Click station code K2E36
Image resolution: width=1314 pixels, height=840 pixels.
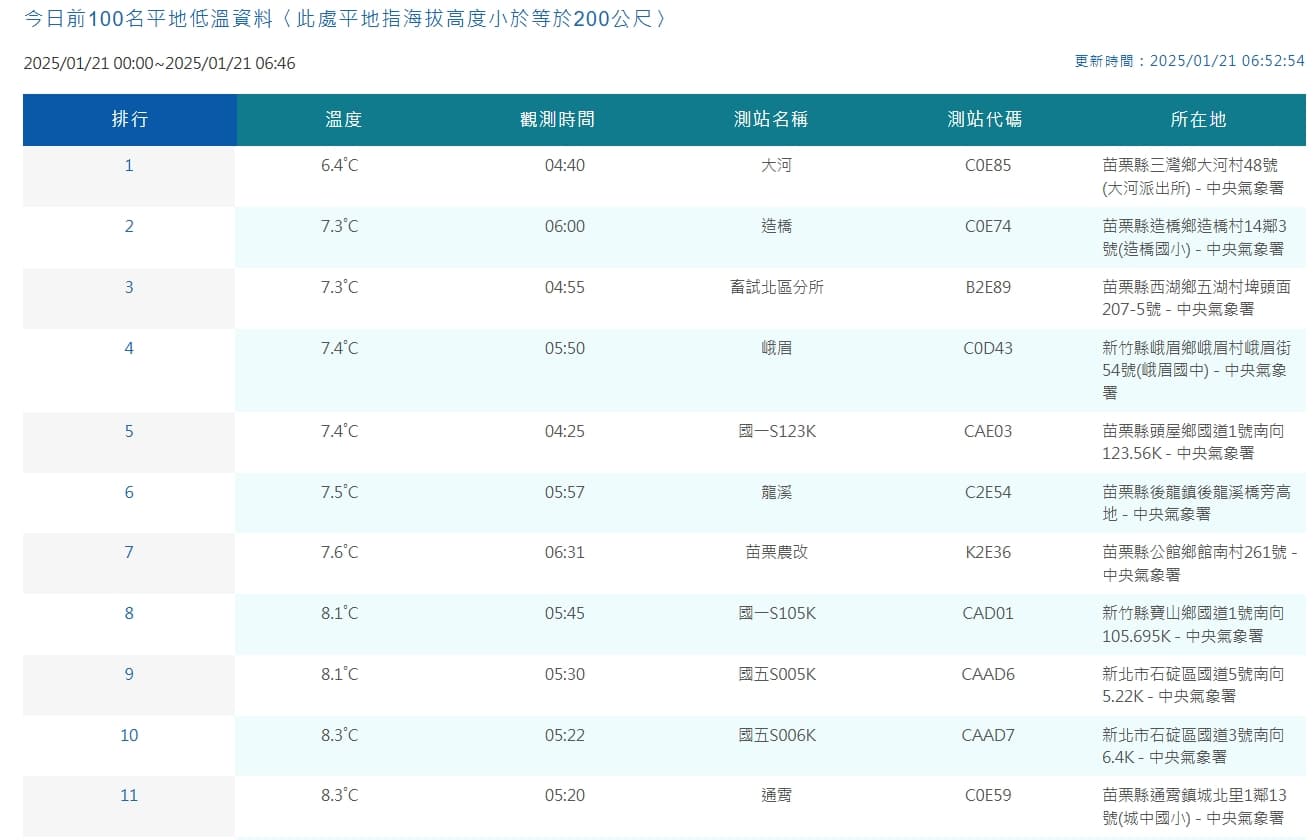click(988, 552)
